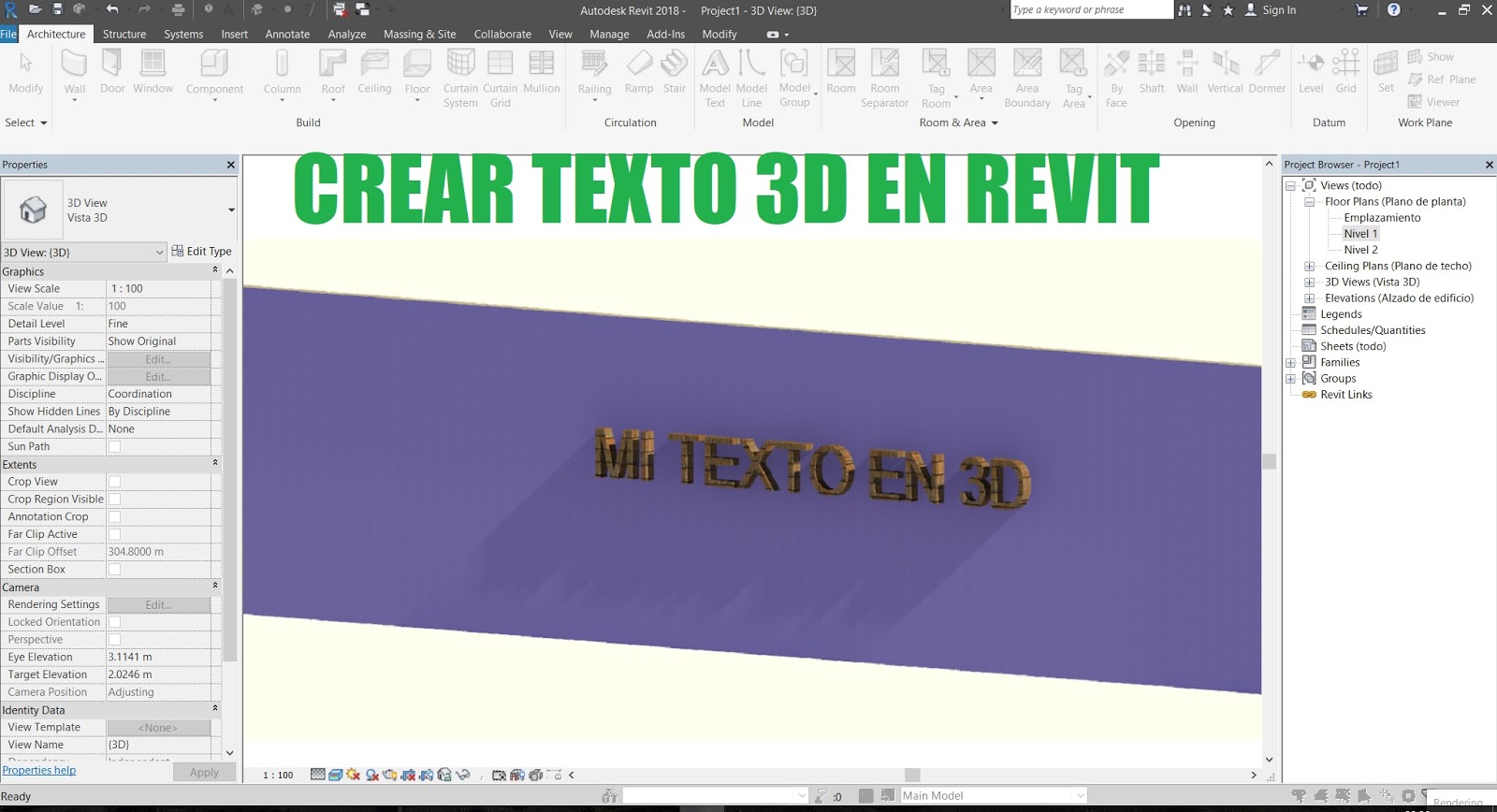This screenshot has width=1497, height=812.
Task: Open the Systems ribbon tab
Action: click(183, 34)
